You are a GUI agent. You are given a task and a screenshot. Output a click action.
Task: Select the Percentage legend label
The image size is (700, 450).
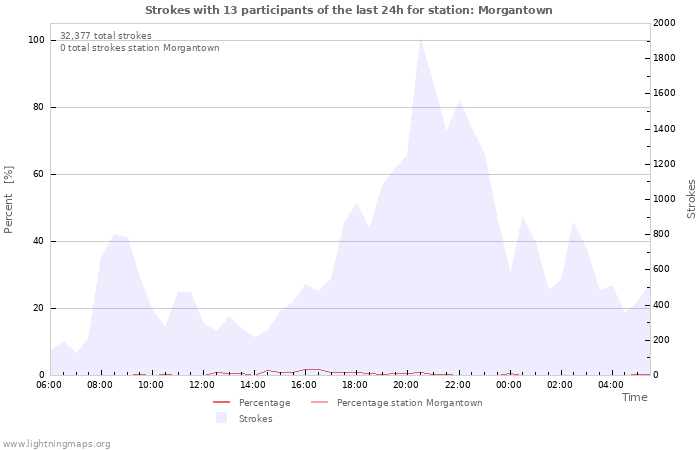click(264, 403)
